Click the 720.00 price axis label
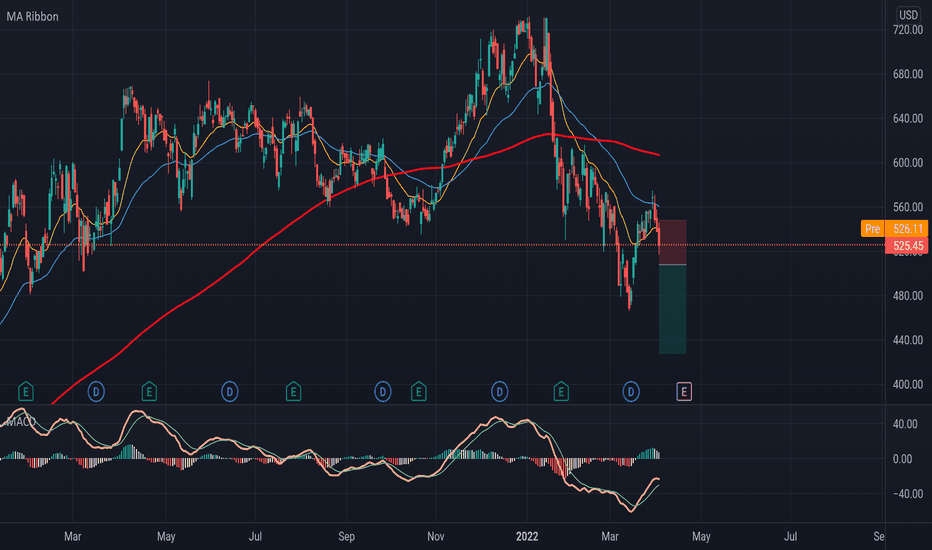This screenshot has width=932, height=550. click(x=908, y=30)
